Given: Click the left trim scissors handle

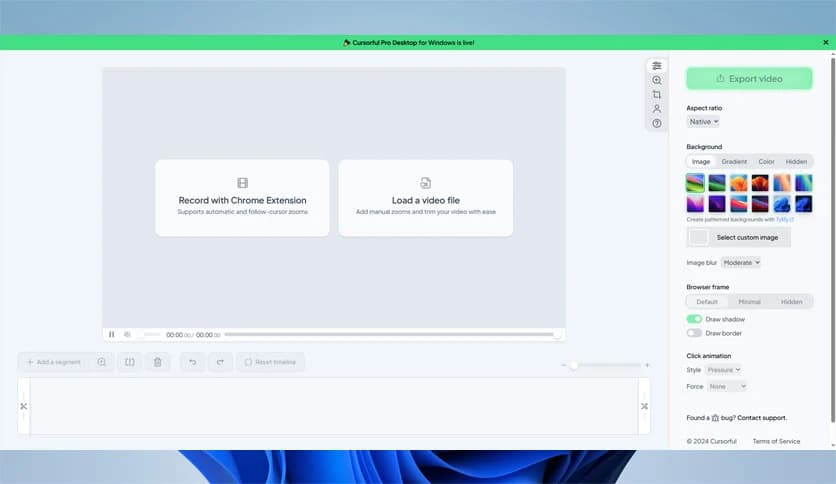Looking at the screenshot, I should click(x=24, y=406).
